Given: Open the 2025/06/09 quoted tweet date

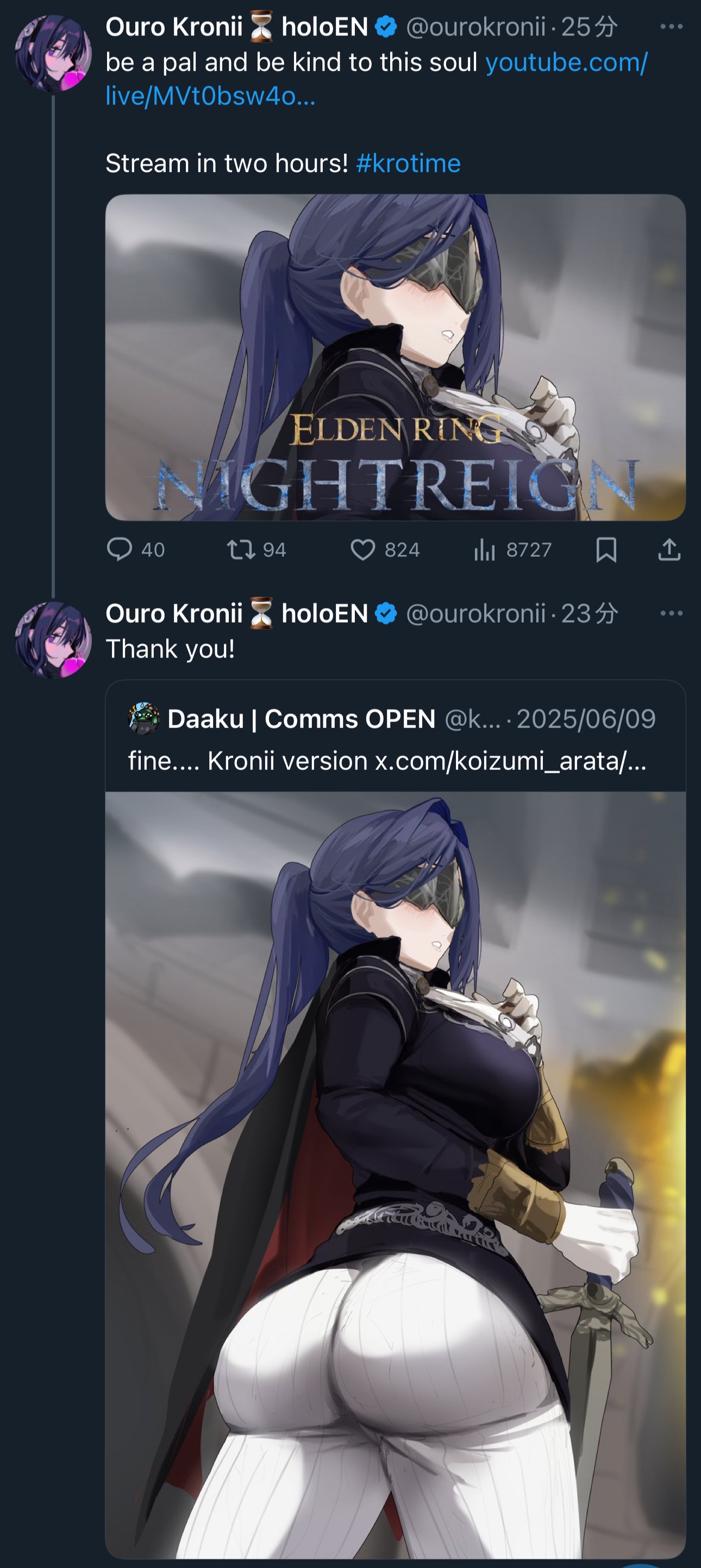Looking at the screenshot, I should point(586,719).
